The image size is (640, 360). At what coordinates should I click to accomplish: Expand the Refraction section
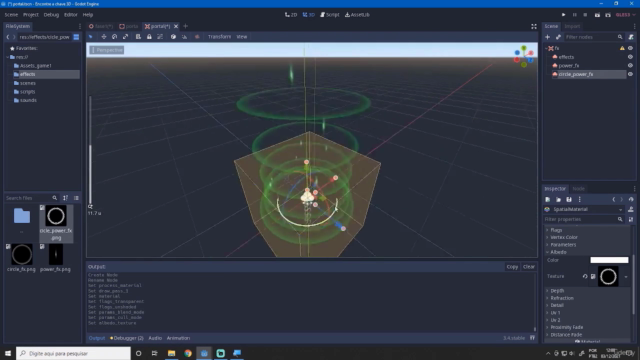(x=562, y=298)
